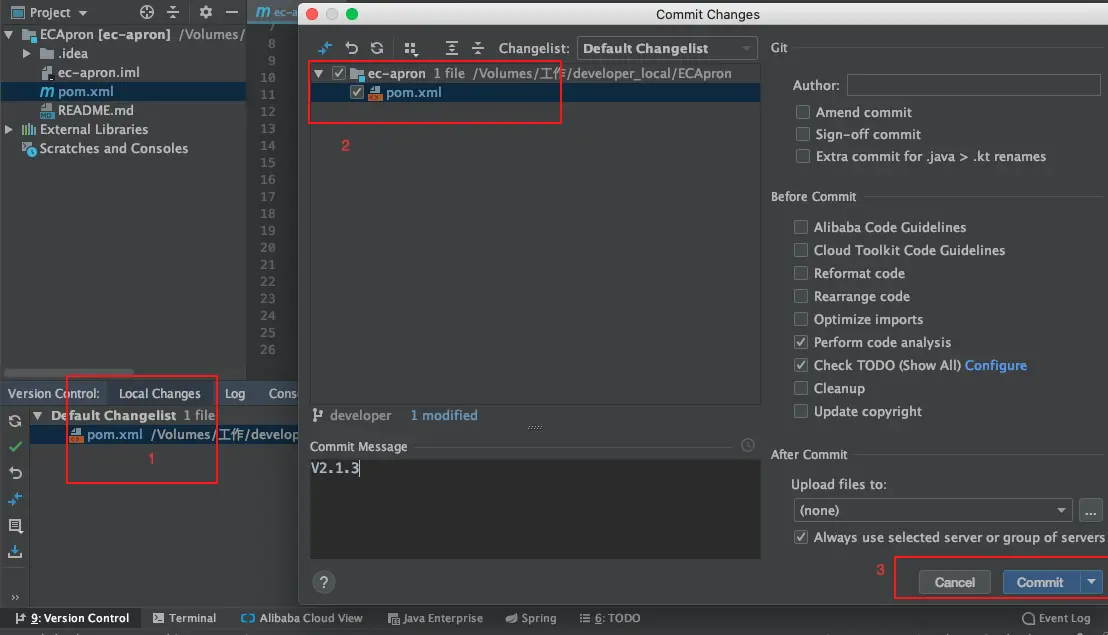Click the Commit Message text area
This screenshot has width=1108, height=635.
click(535, 509)
